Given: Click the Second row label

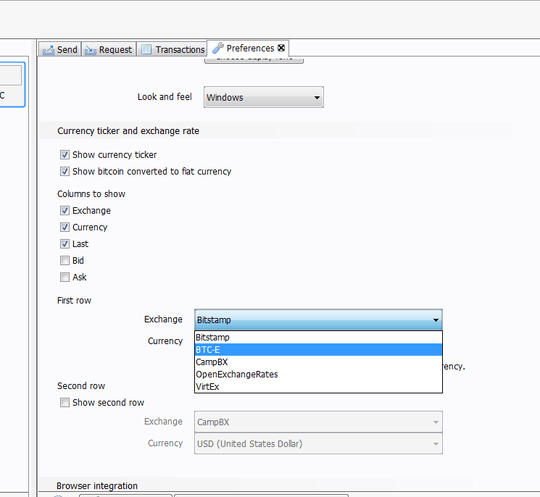Looking at the screenshot, I should [81, 386].
